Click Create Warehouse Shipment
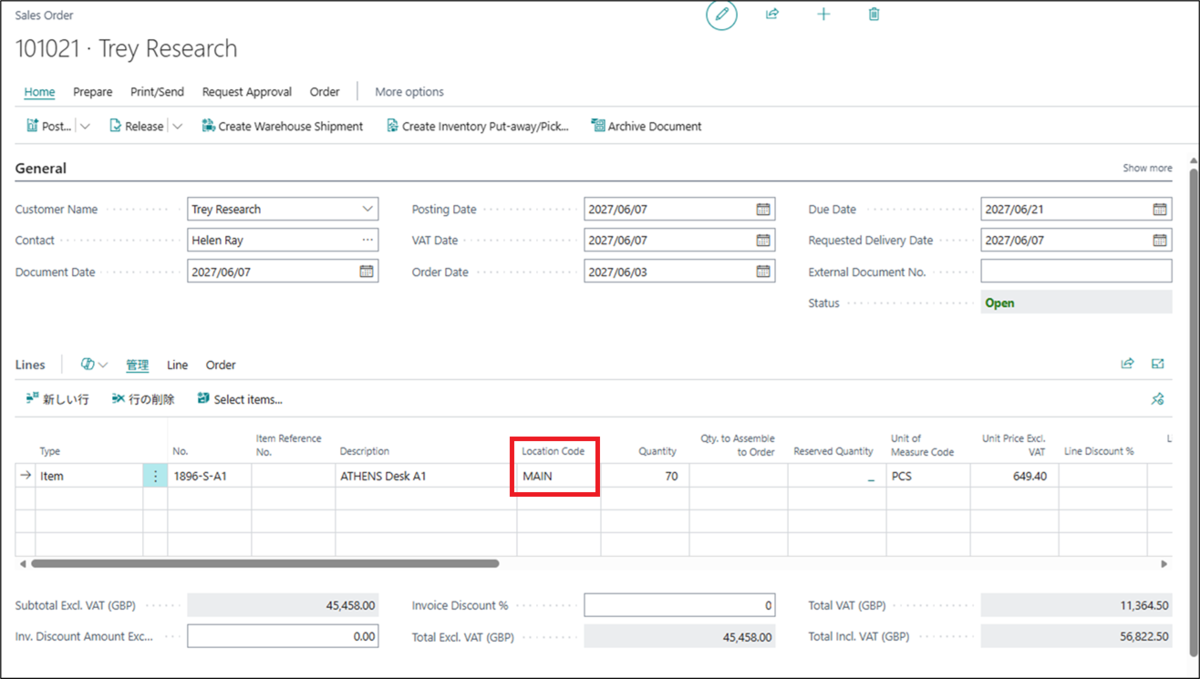 click(x=282, y=127)
